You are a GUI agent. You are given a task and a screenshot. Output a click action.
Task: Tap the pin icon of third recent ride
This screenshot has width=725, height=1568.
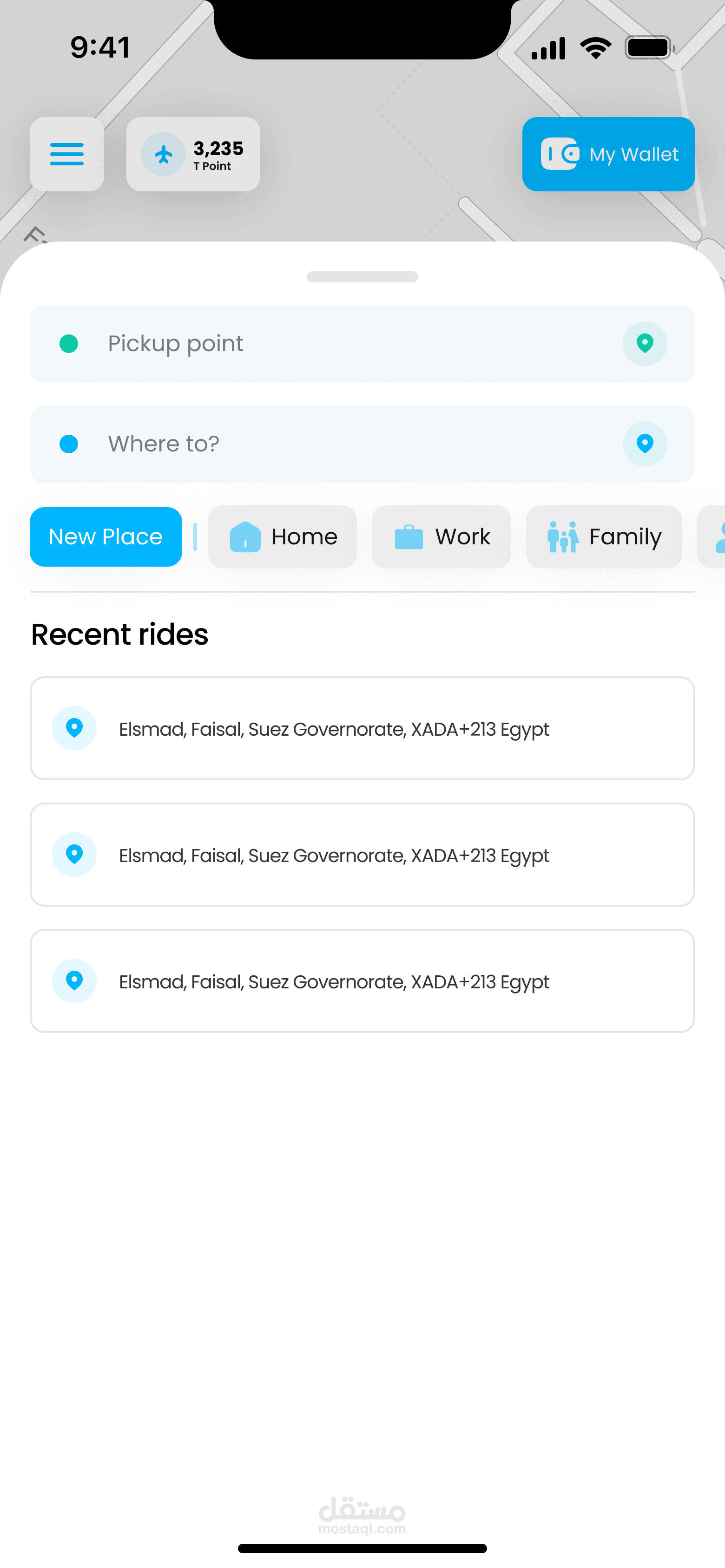coord(74,980)
